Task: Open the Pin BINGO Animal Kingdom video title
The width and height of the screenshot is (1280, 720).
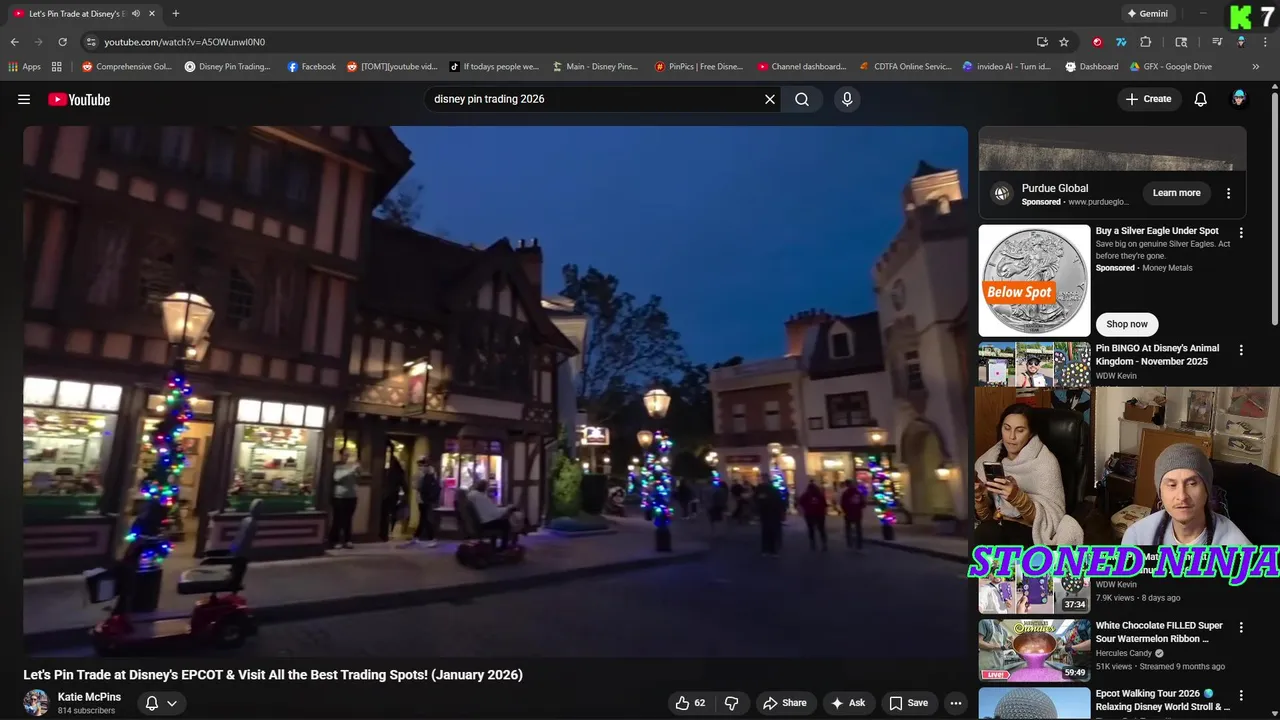Action: [1157, 355]
